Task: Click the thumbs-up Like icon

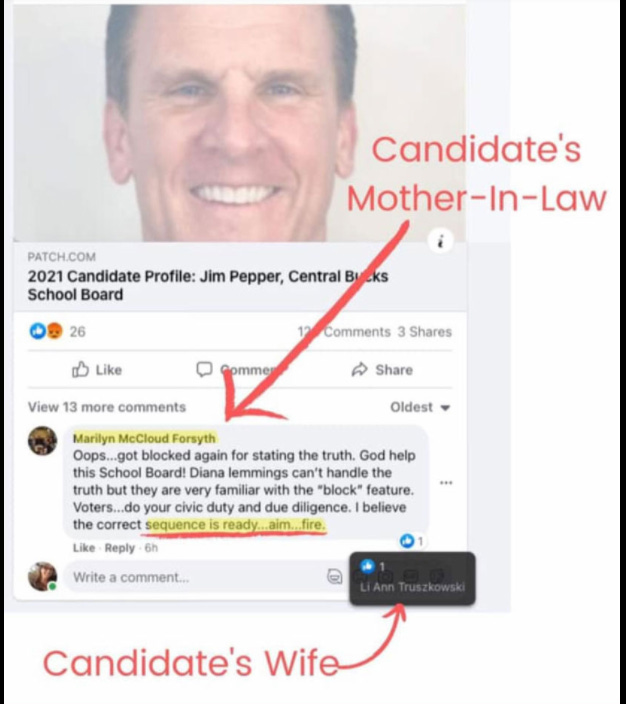Action: click(x=80, y=370)
